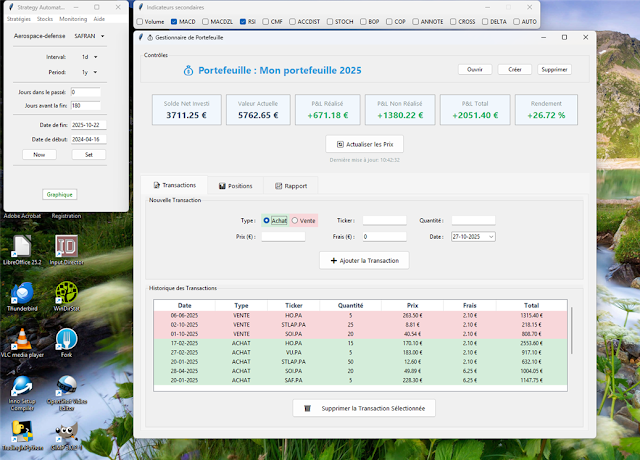This screenshot has width=640, height=460.
Task: Click the green Graphique button
Action: click(x=60, y=194)
